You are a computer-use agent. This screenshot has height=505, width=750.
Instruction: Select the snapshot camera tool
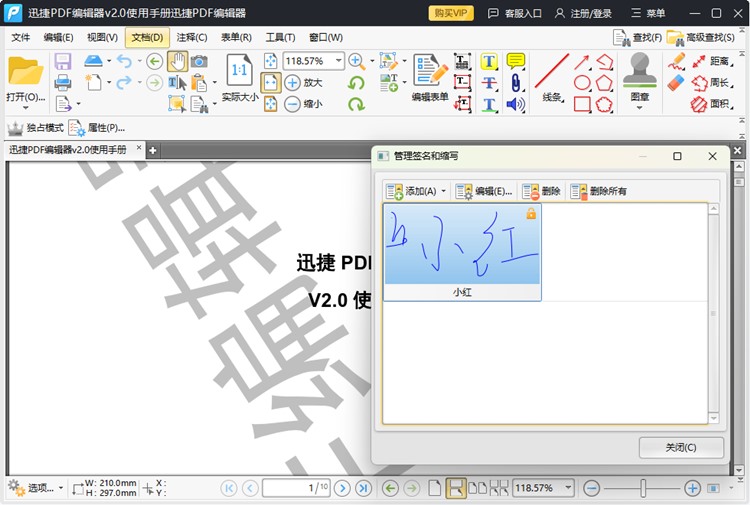199,61
